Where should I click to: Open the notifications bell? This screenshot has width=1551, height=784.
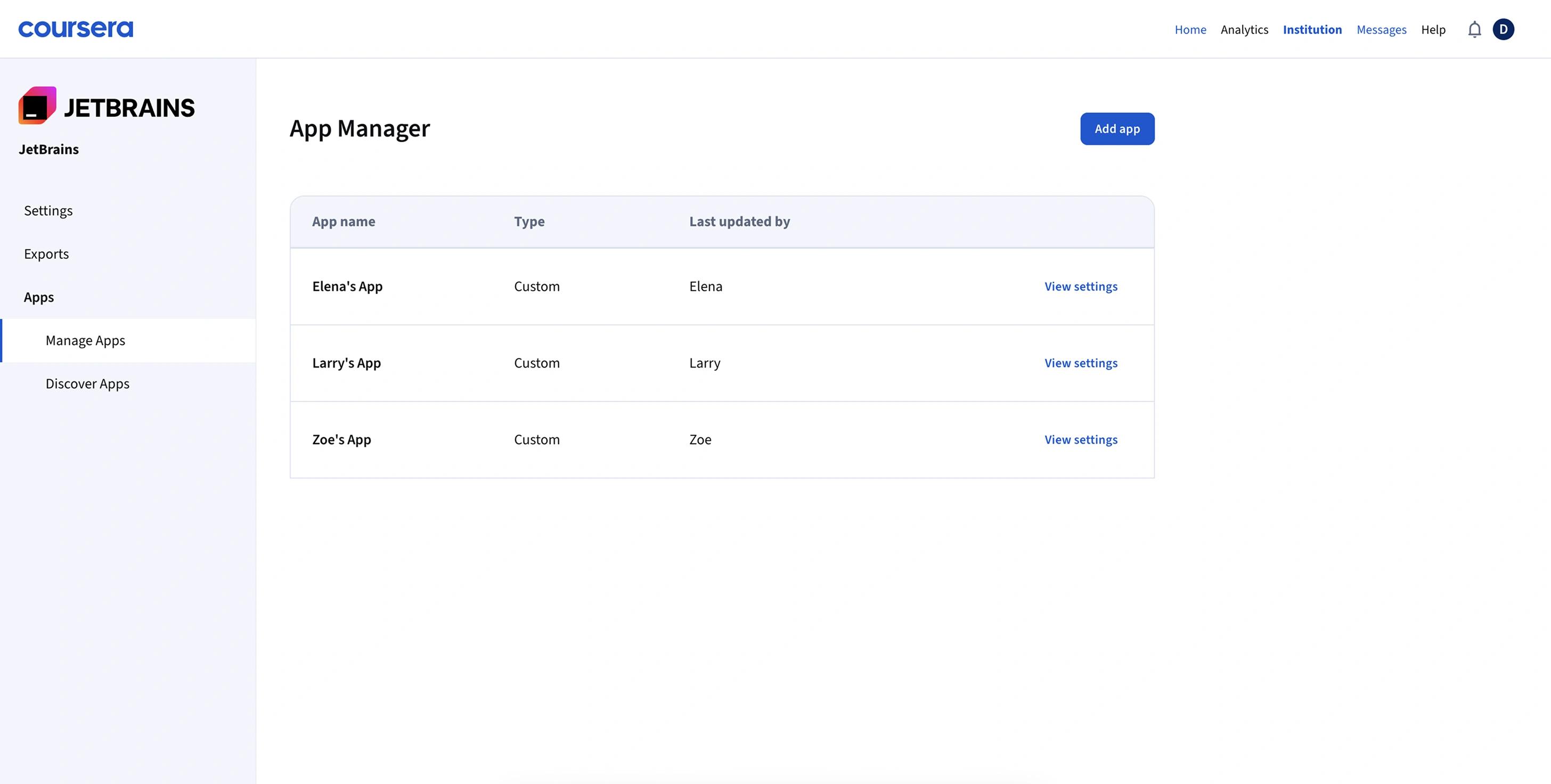tap(1474, 29)
